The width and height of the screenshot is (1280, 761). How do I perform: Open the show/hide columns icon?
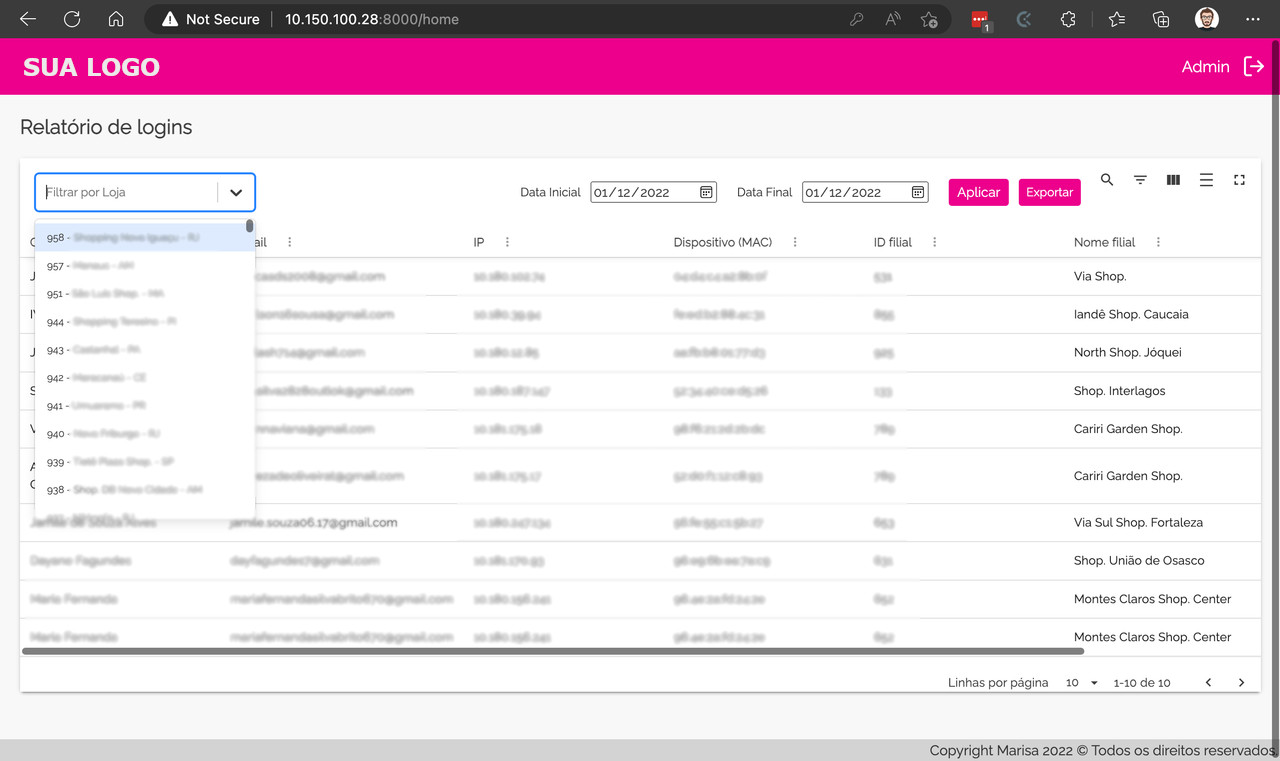1173,180
